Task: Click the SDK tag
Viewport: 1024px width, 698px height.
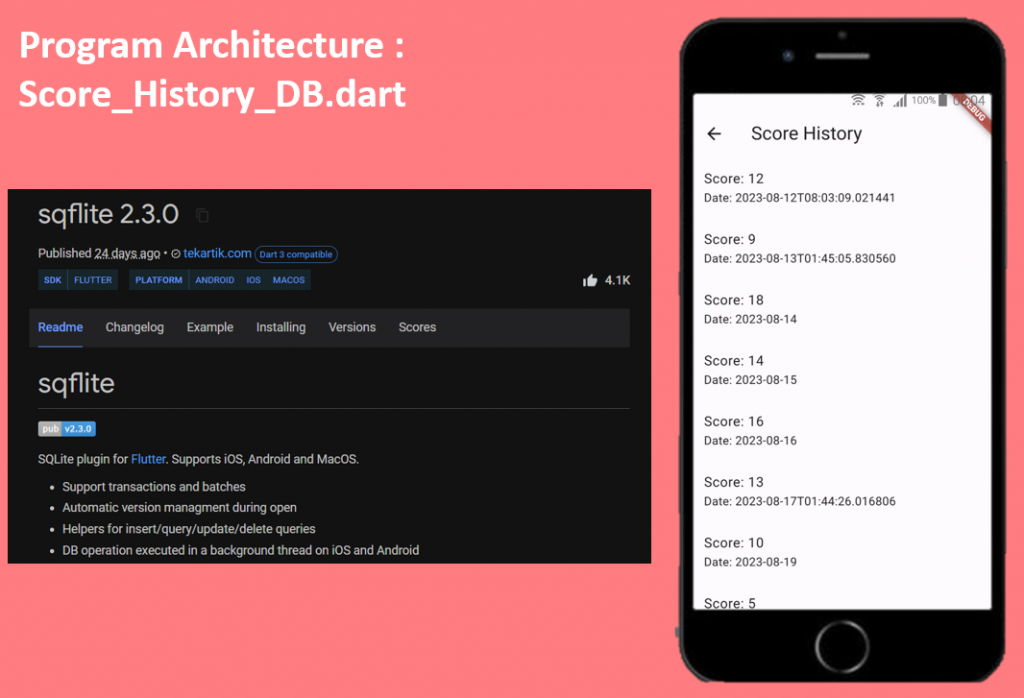Action: tap(52, 280)
